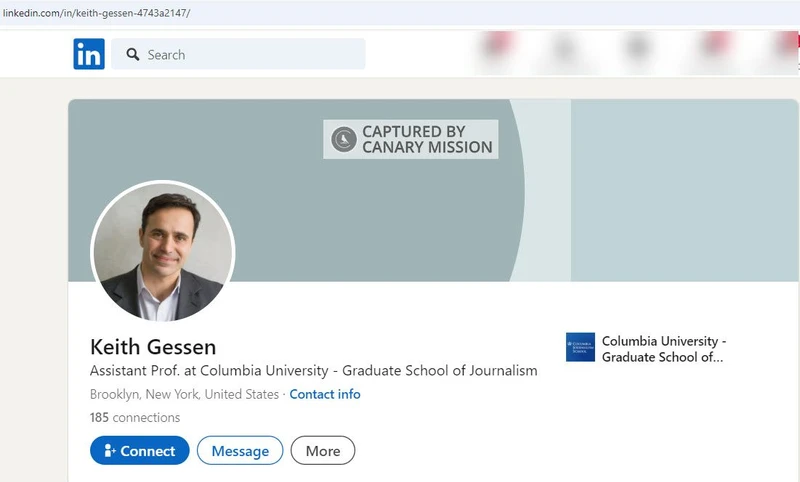Click the magnifier icon in the search bar

click(x=133, y=54)
